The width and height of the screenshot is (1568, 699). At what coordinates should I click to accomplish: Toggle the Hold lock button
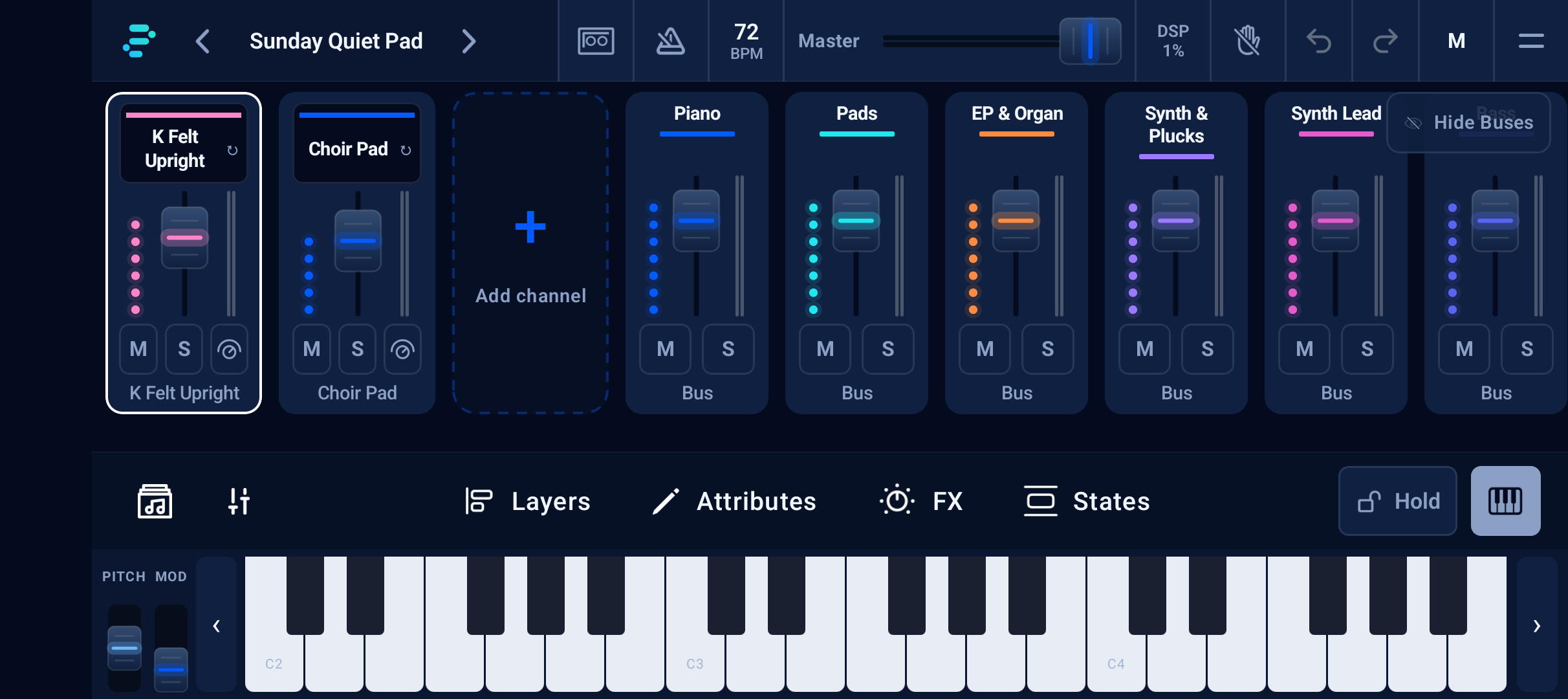[1397, 501]
